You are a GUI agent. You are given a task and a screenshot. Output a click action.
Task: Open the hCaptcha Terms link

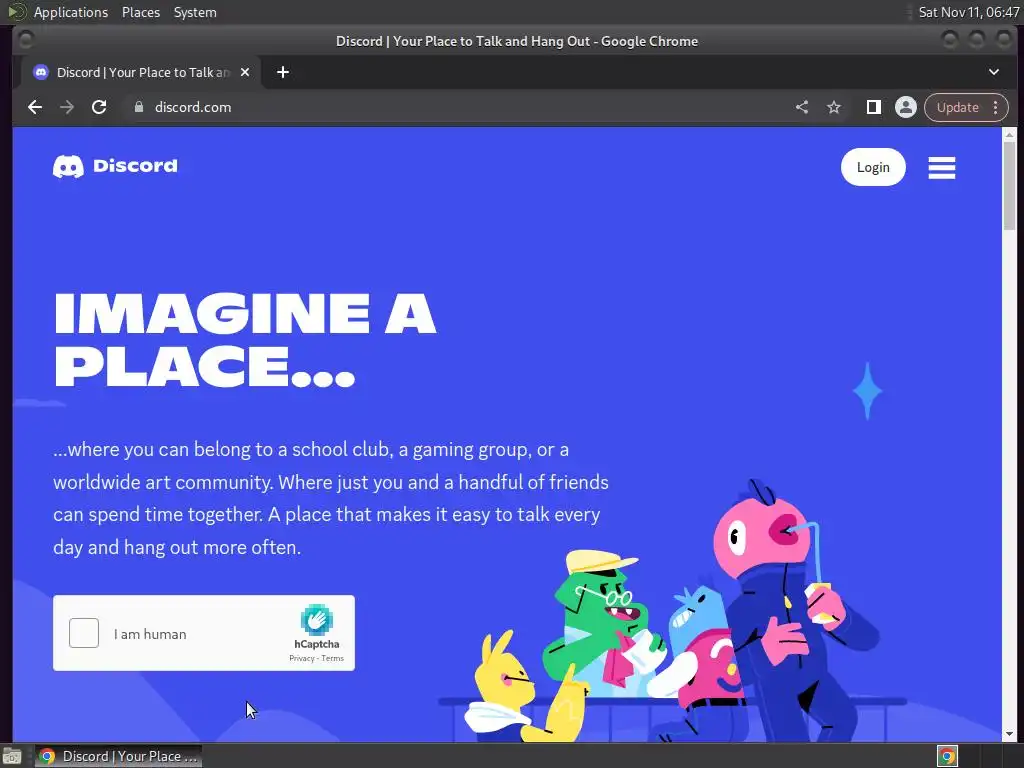[x=332, y=658]
